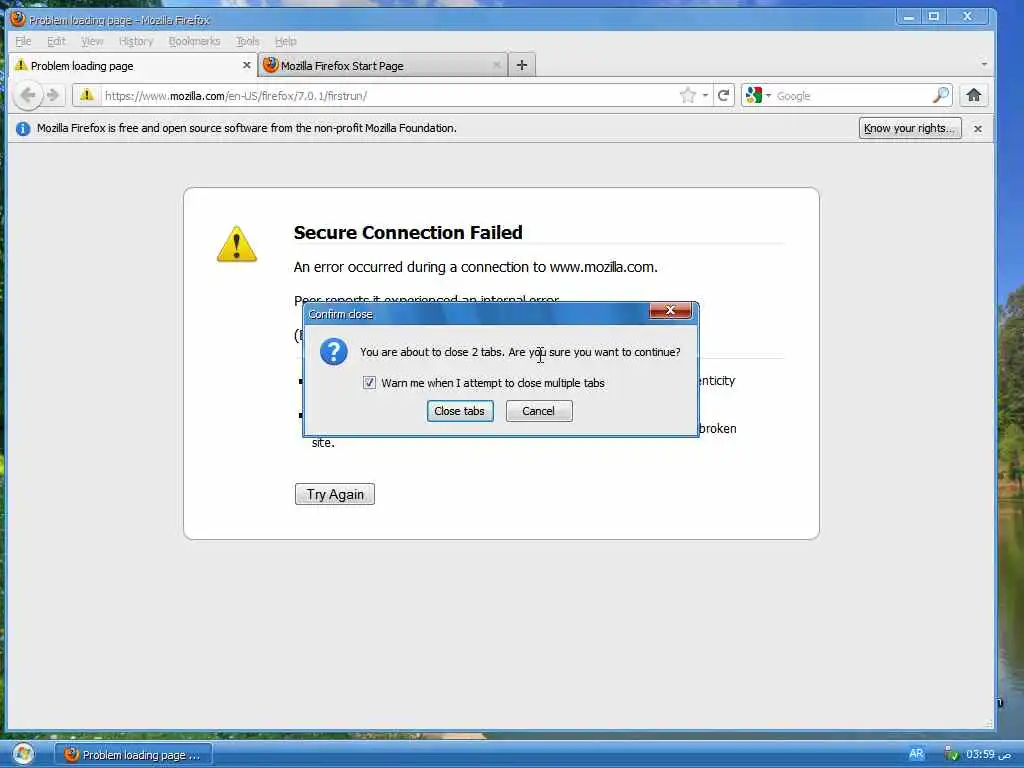Click the warning site identity icon in the address bar
This screenshot has height=768, width=1024.
pos(87,95)
